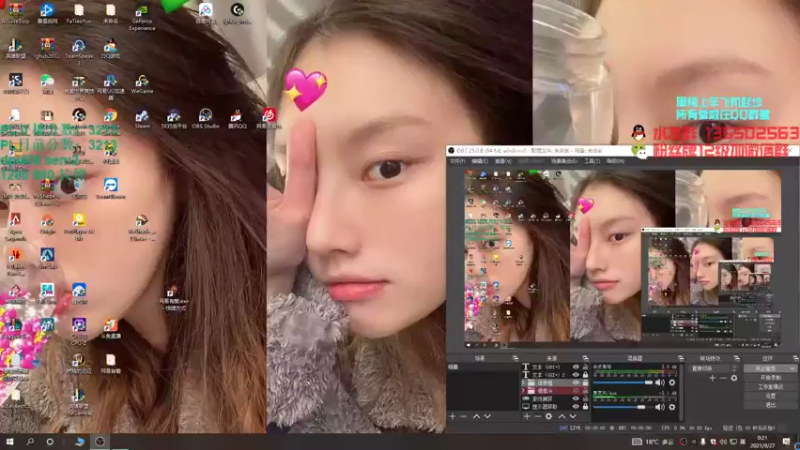This screenshot has height=450, width=800.
Task: Add a source with the Sources plus icon
Action: point(527,416)
